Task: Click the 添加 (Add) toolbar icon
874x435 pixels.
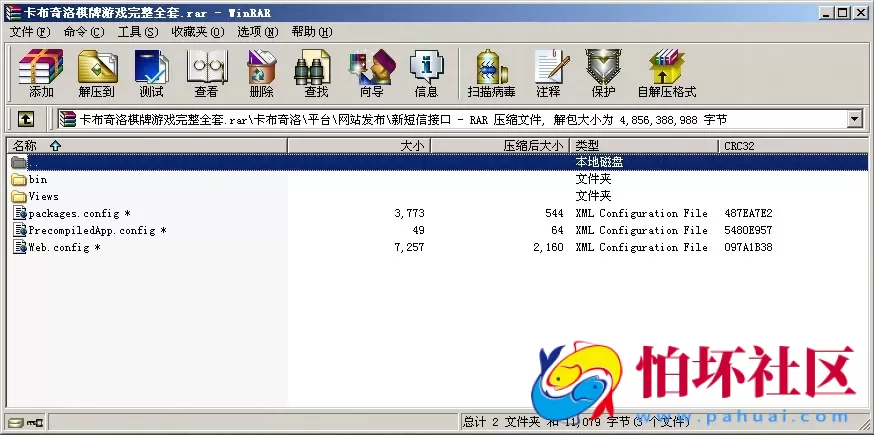Action: pyautogui.click(x=41, y=73)
